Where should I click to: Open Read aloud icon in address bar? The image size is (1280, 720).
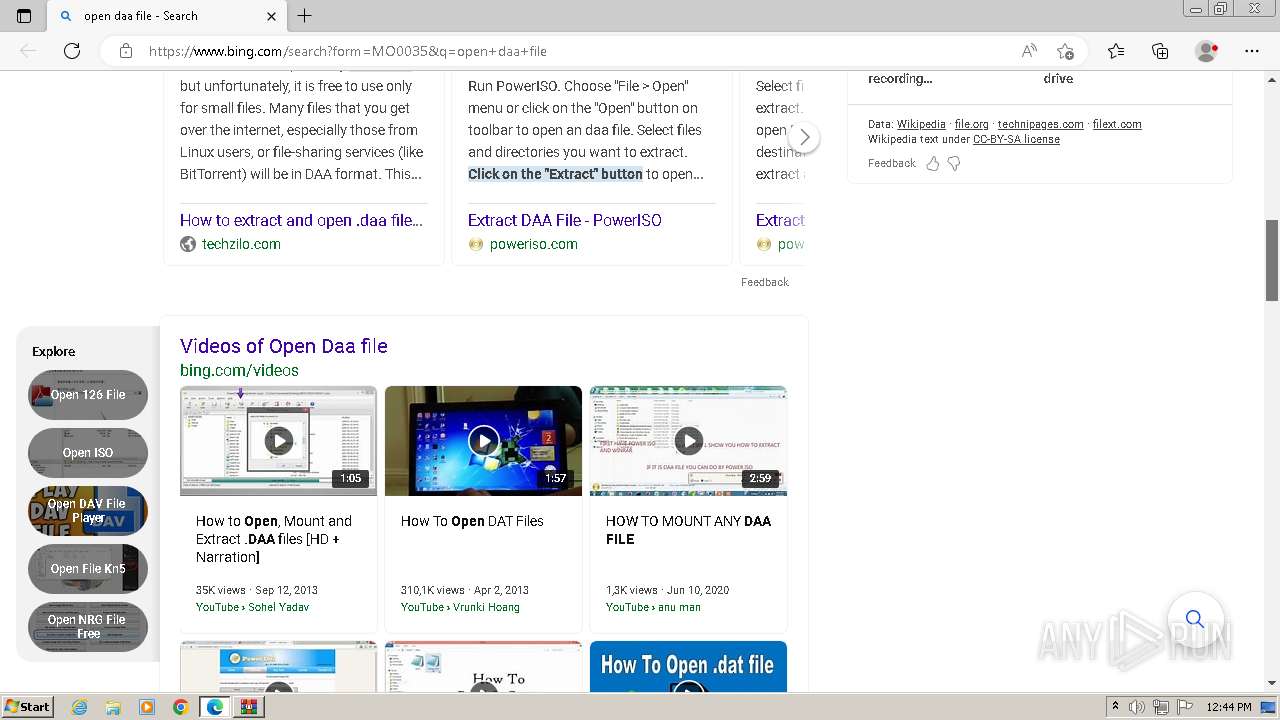[1029, 51]
